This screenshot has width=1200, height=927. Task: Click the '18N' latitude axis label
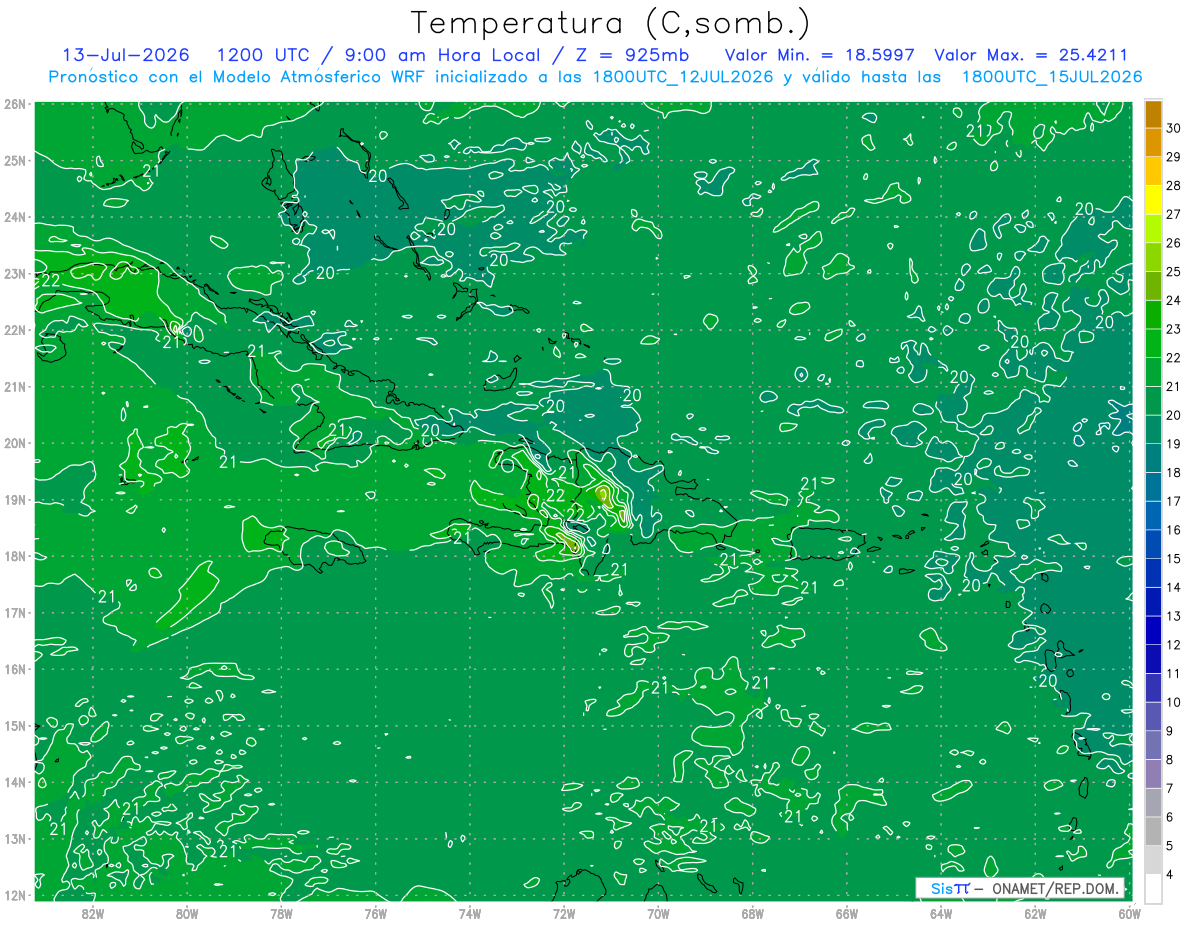[16, 556]
